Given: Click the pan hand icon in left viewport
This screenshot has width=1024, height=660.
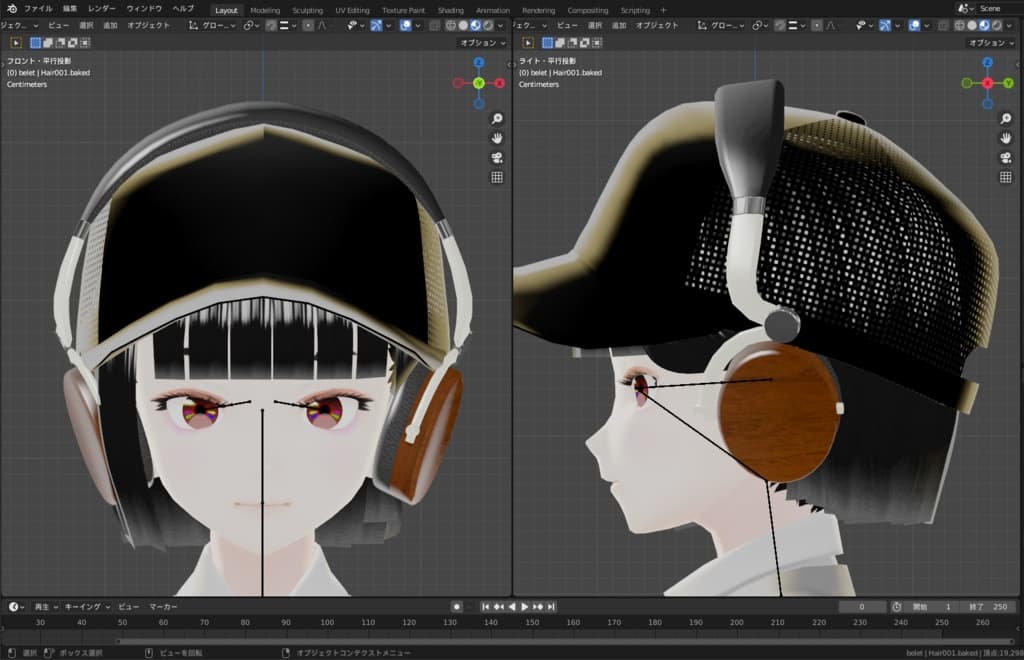Looking at the screenshot, I should [497, 138].
